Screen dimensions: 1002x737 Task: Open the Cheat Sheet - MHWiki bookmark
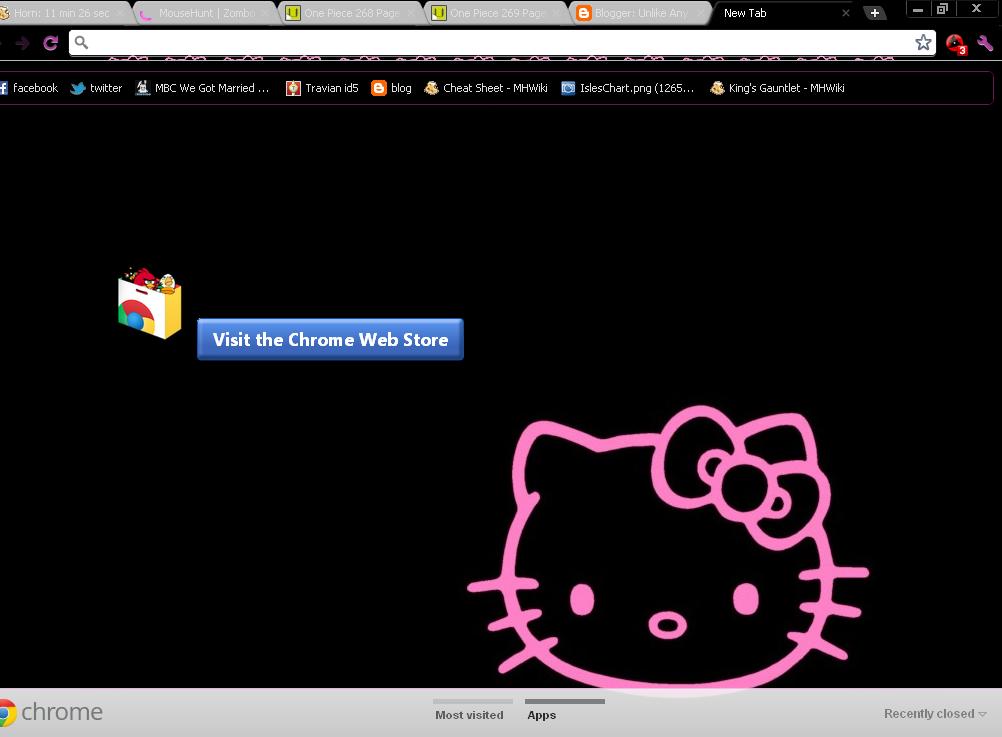486,88
